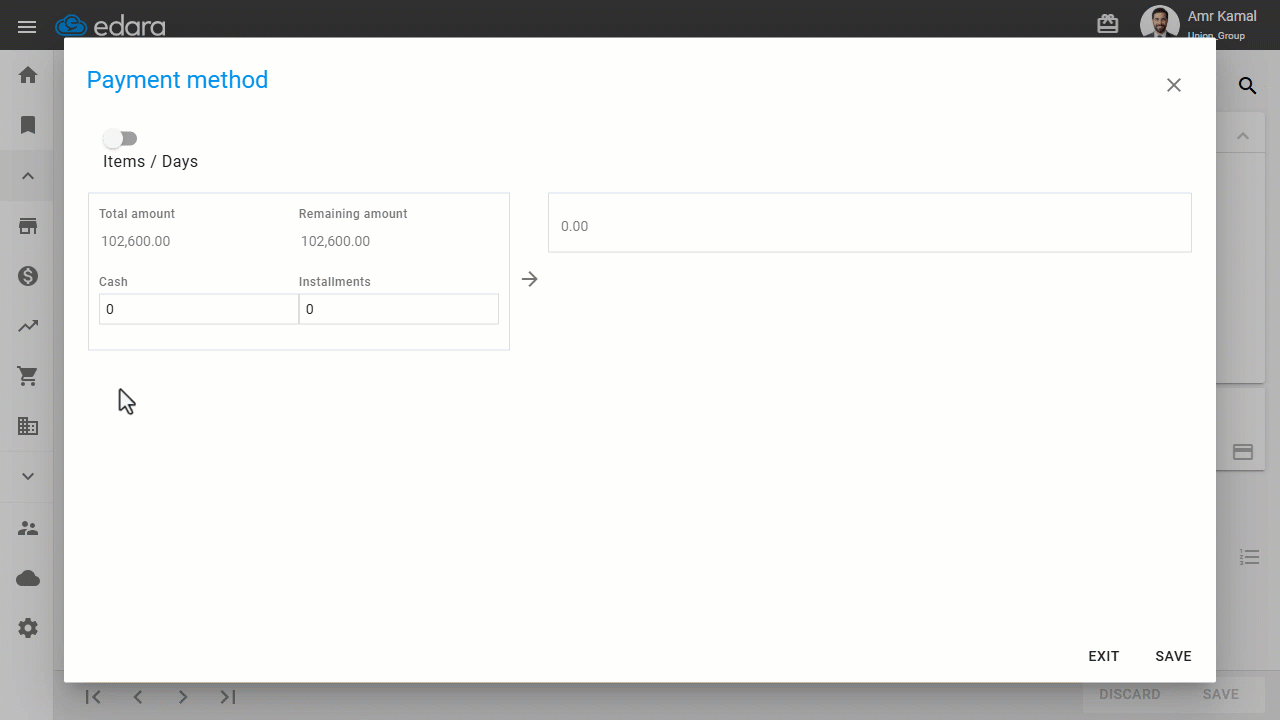Viewport: 1280px width, 720px height.
Task: Open the gift card icon in header
Action: pyautogui.click(x=1107, y=24)
